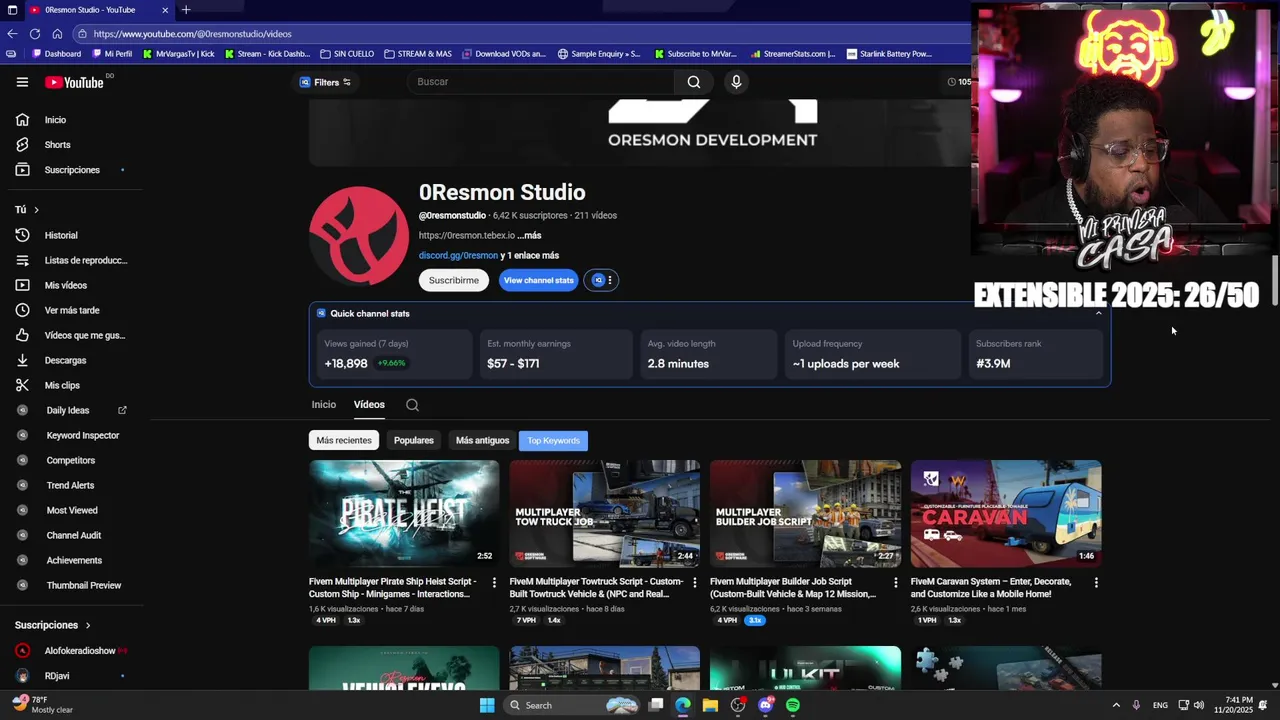Open STREAM & MAS bookmark folder
1280x720 pixels.
418,54
